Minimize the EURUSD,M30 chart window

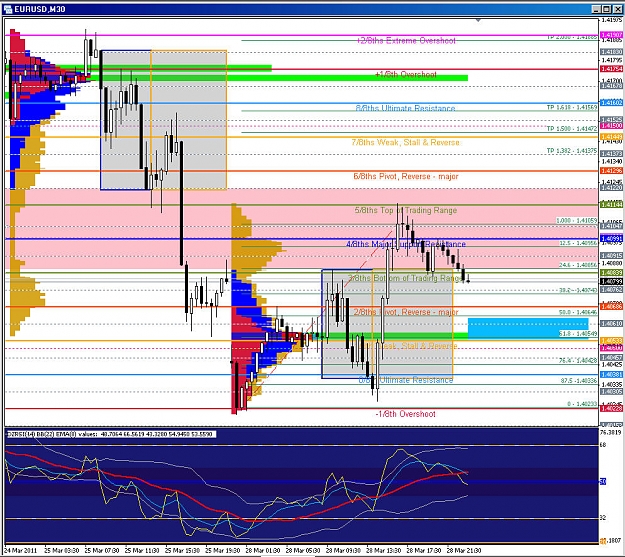(x=596, y=9)
